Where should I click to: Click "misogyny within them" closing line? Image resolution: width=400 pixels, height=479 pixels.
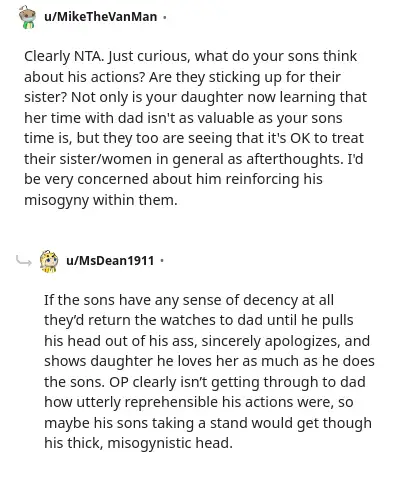[101, 200]
